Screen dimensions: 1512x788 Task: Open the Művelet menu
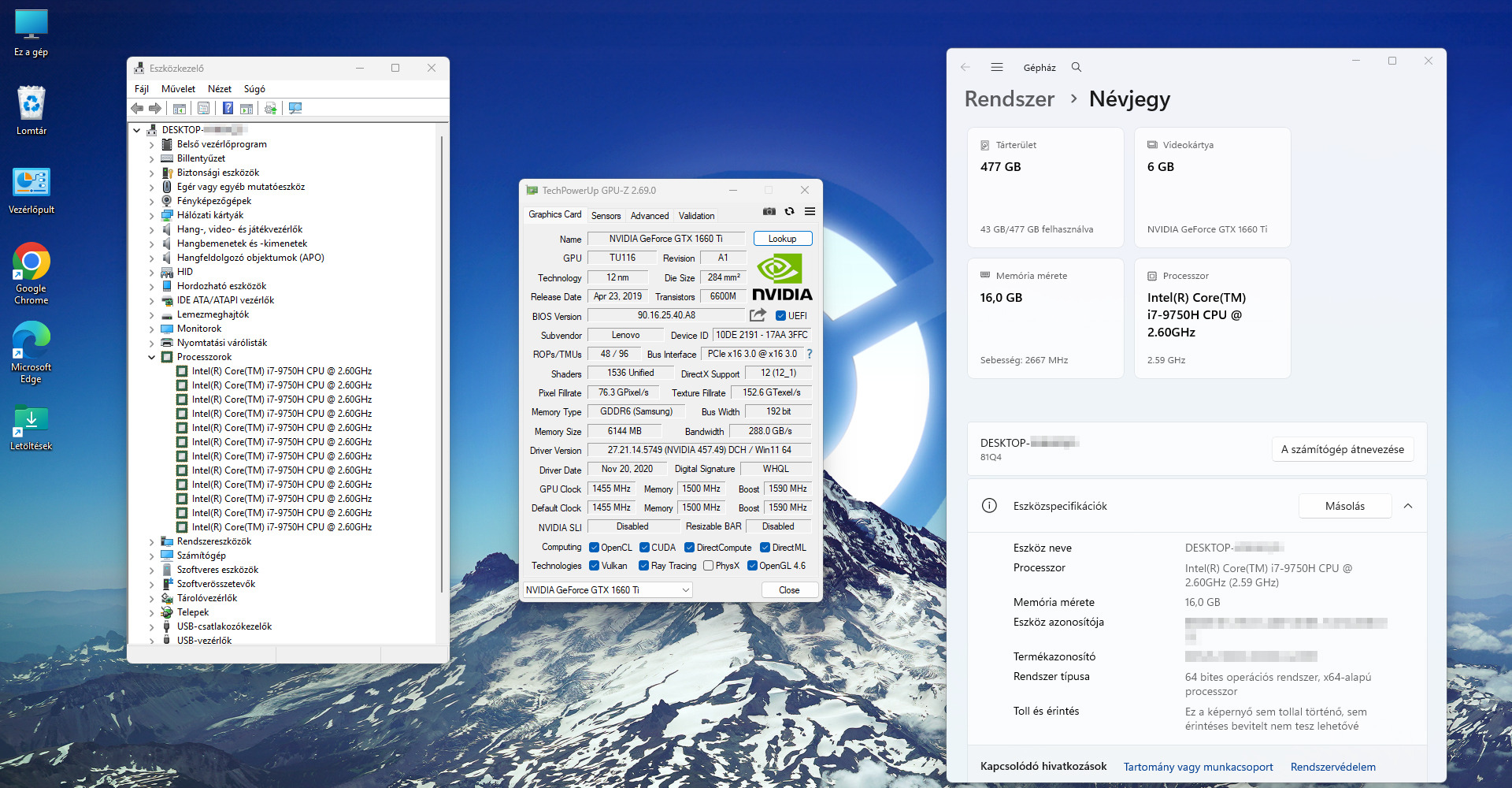coord(178,89)
